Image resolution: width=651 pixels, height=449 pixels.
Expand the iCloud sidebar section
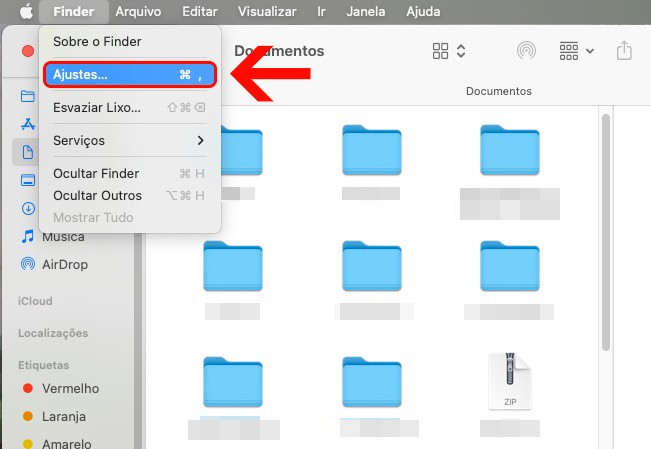point(35,301)
